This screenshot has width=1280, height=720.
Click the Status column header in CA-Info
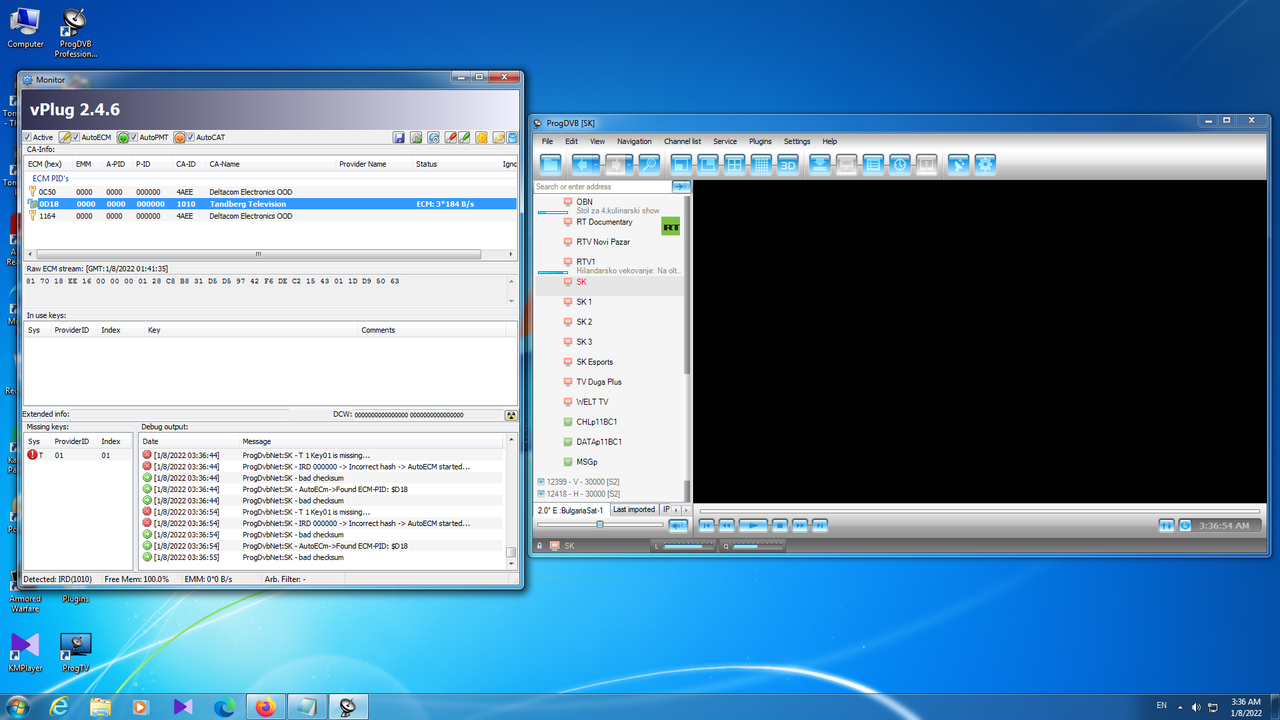point(455,163)
